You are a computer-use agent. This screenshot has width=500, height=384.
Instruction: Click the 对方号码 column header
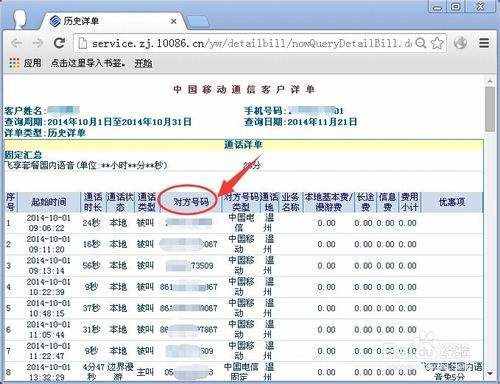click(x=191, y=202)
